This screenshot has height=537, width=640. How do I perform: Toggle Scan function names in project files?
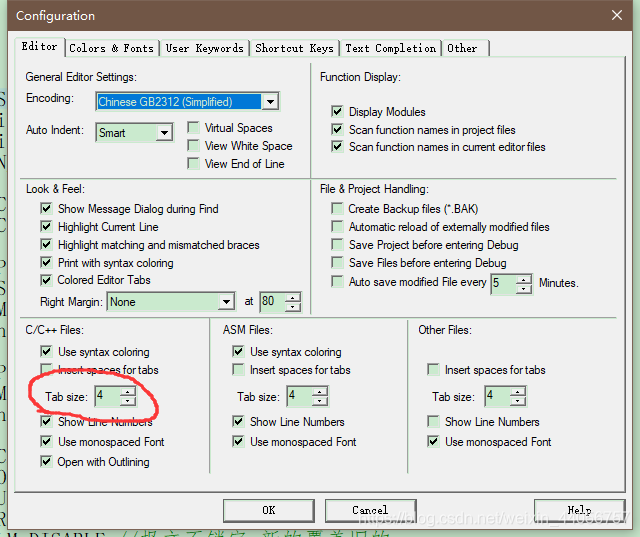coord(337,129)
